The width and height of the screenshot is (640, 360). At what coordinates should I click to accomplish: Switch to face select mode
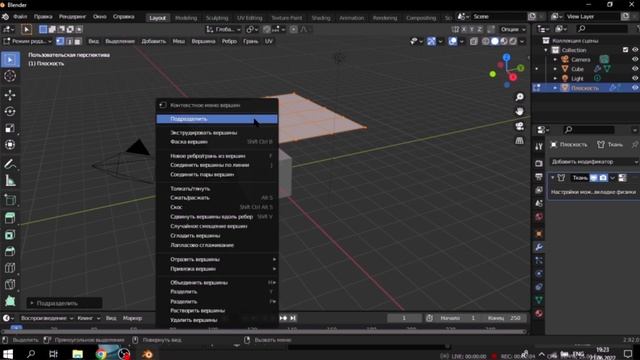pyautogui.click(x=78, y=41)
